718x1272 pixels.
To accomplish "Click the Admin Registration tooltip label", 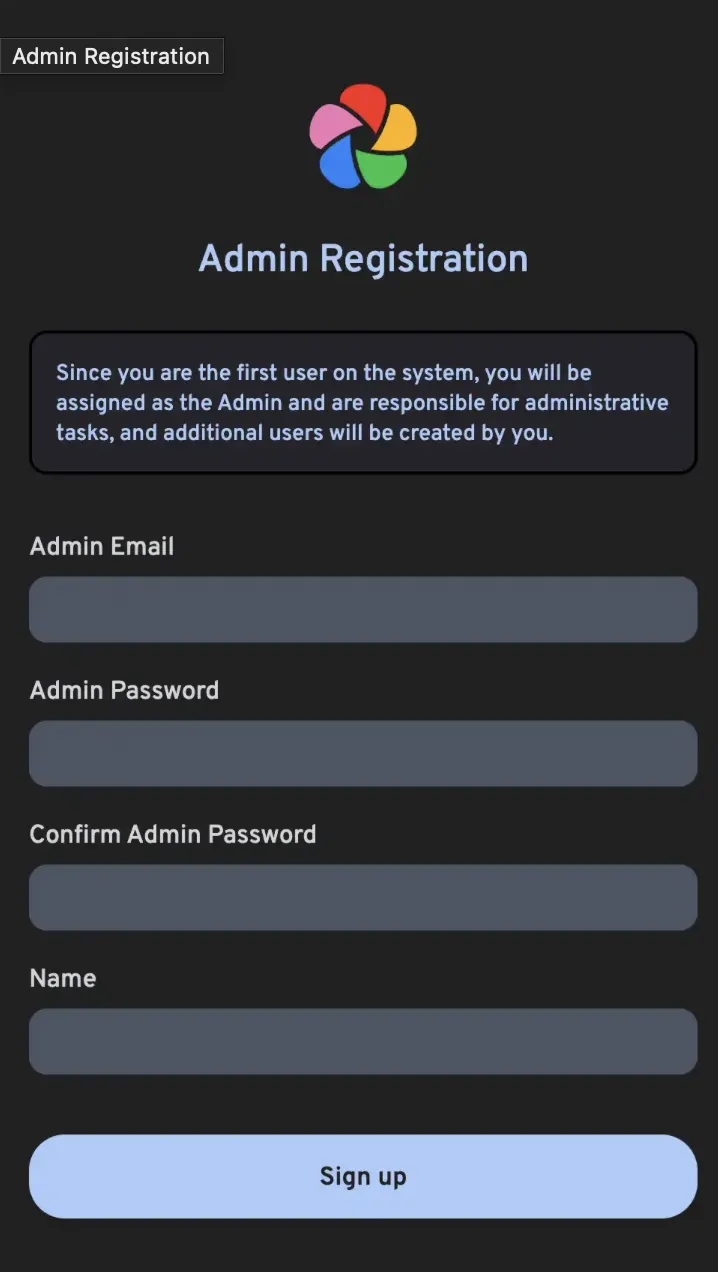I will coord(111,56).
